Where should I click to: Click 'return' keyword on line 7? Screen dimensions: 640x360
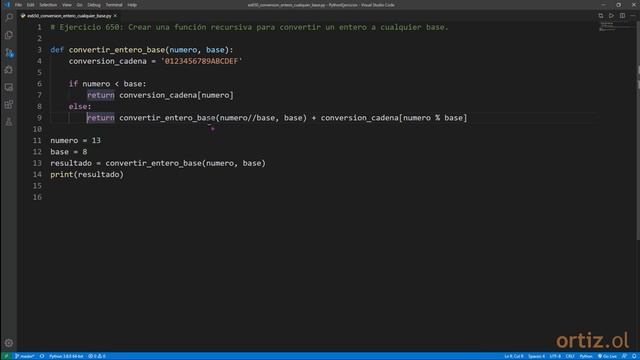[101, 95]
